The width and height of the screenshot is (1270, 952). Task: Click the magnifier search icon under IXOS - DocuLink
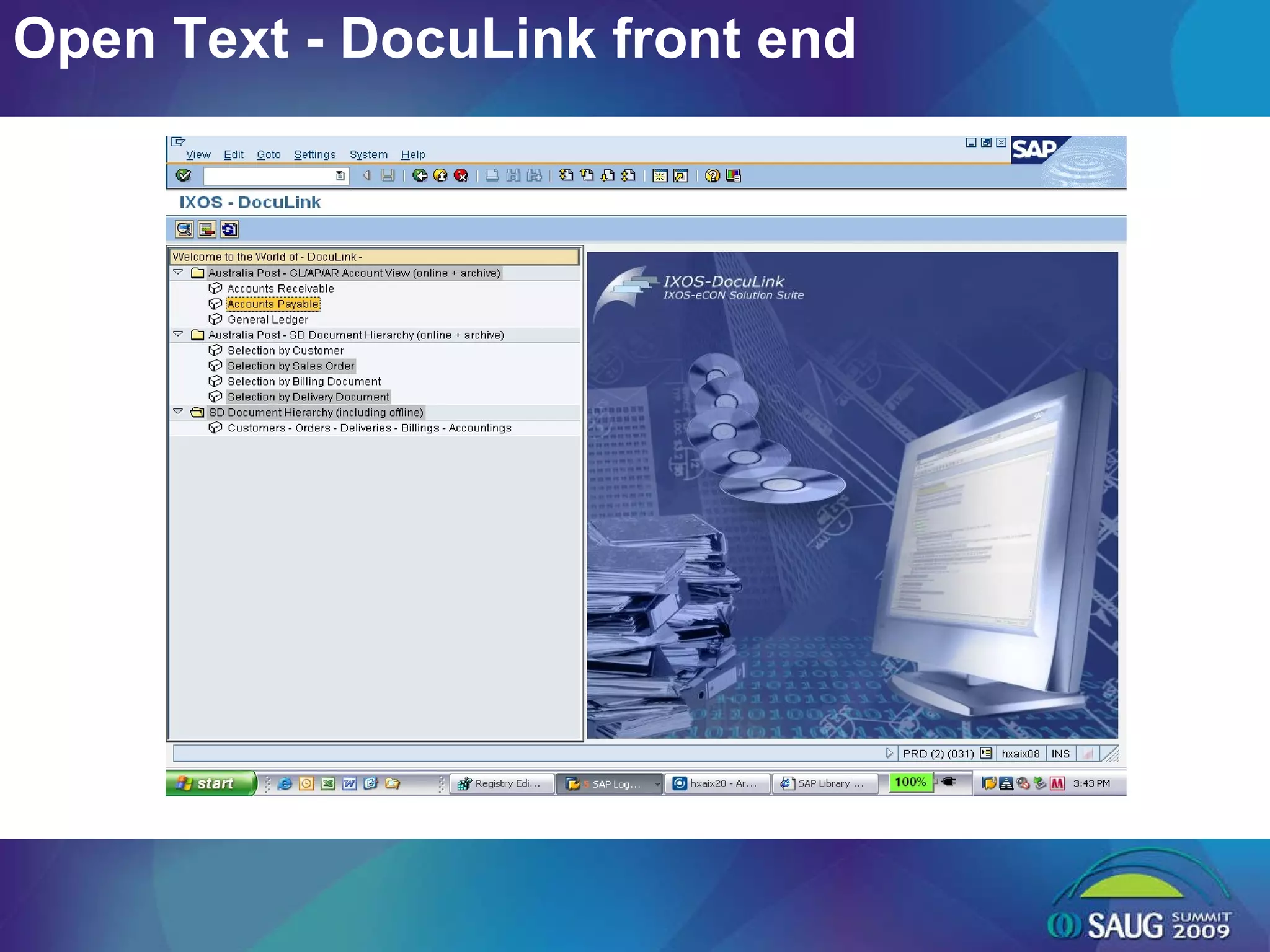tap(184, 229)
